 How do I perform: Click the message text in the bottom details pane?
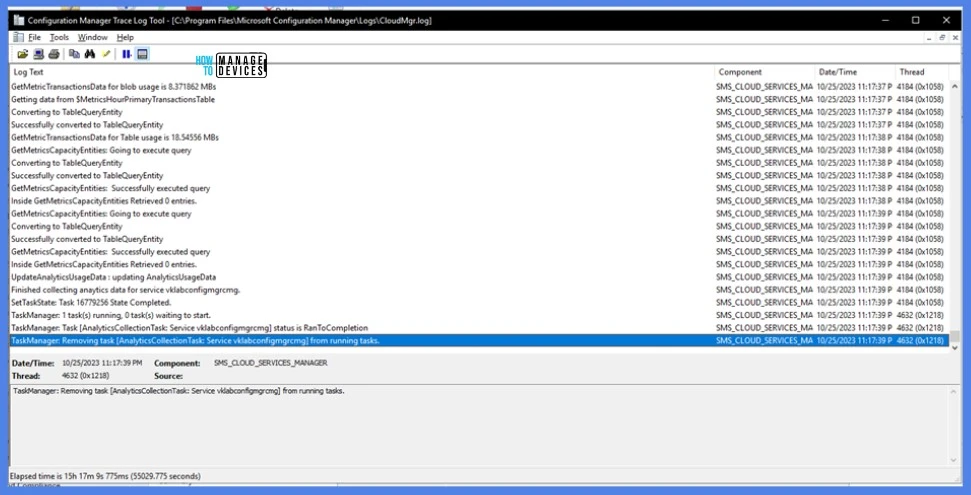[178, 391]
